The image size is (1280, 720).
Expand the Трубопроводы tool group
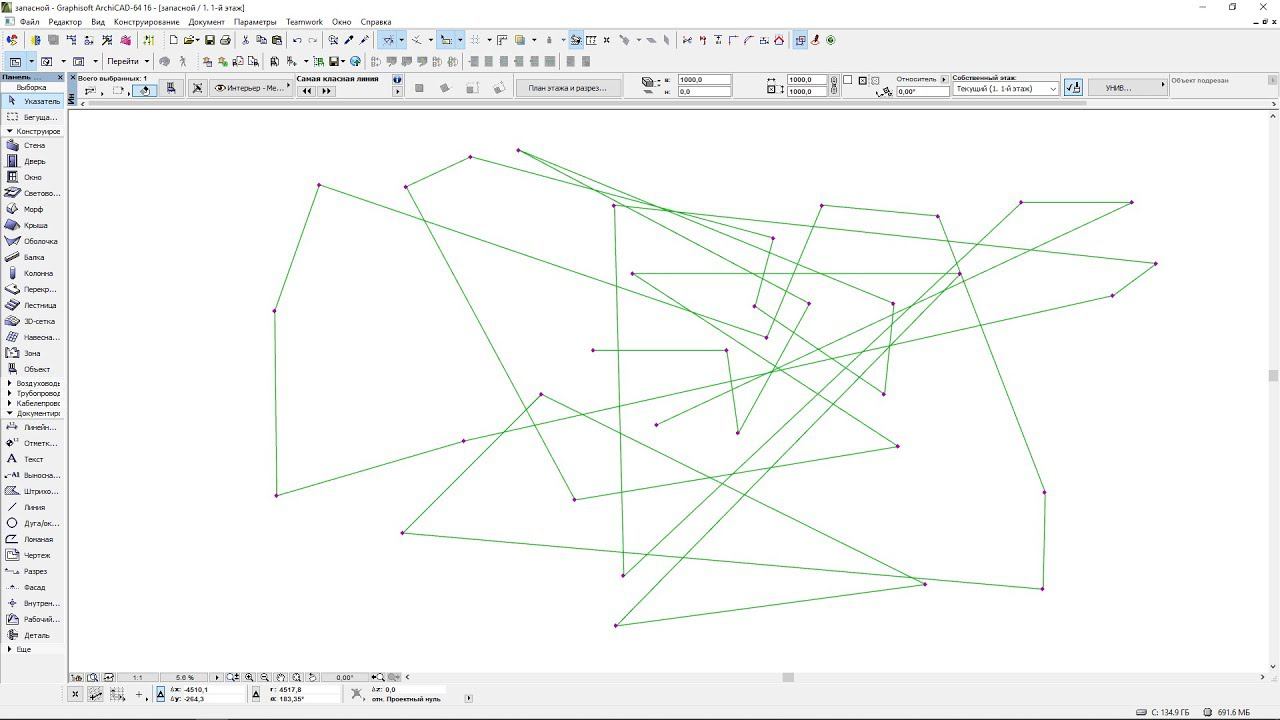click(10, 393)
